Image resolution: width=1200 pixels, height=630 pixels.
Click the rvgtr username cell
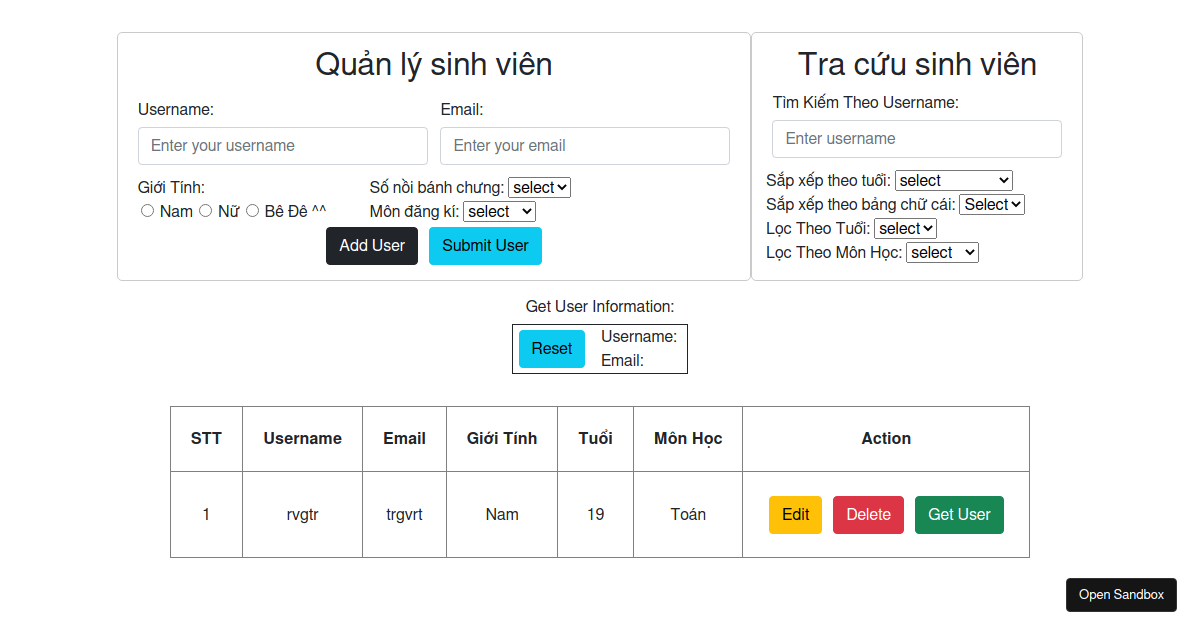pyautogui.click(x=303, y=515)
